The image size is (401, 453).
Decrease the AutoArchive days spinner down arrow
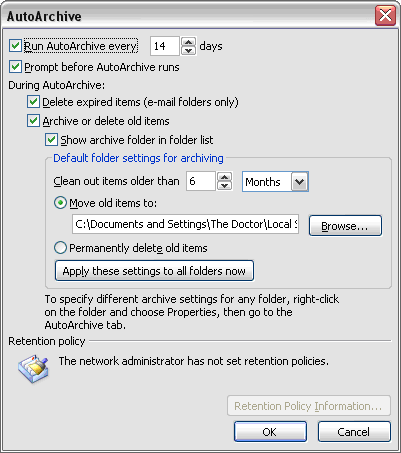click(189, 51)
